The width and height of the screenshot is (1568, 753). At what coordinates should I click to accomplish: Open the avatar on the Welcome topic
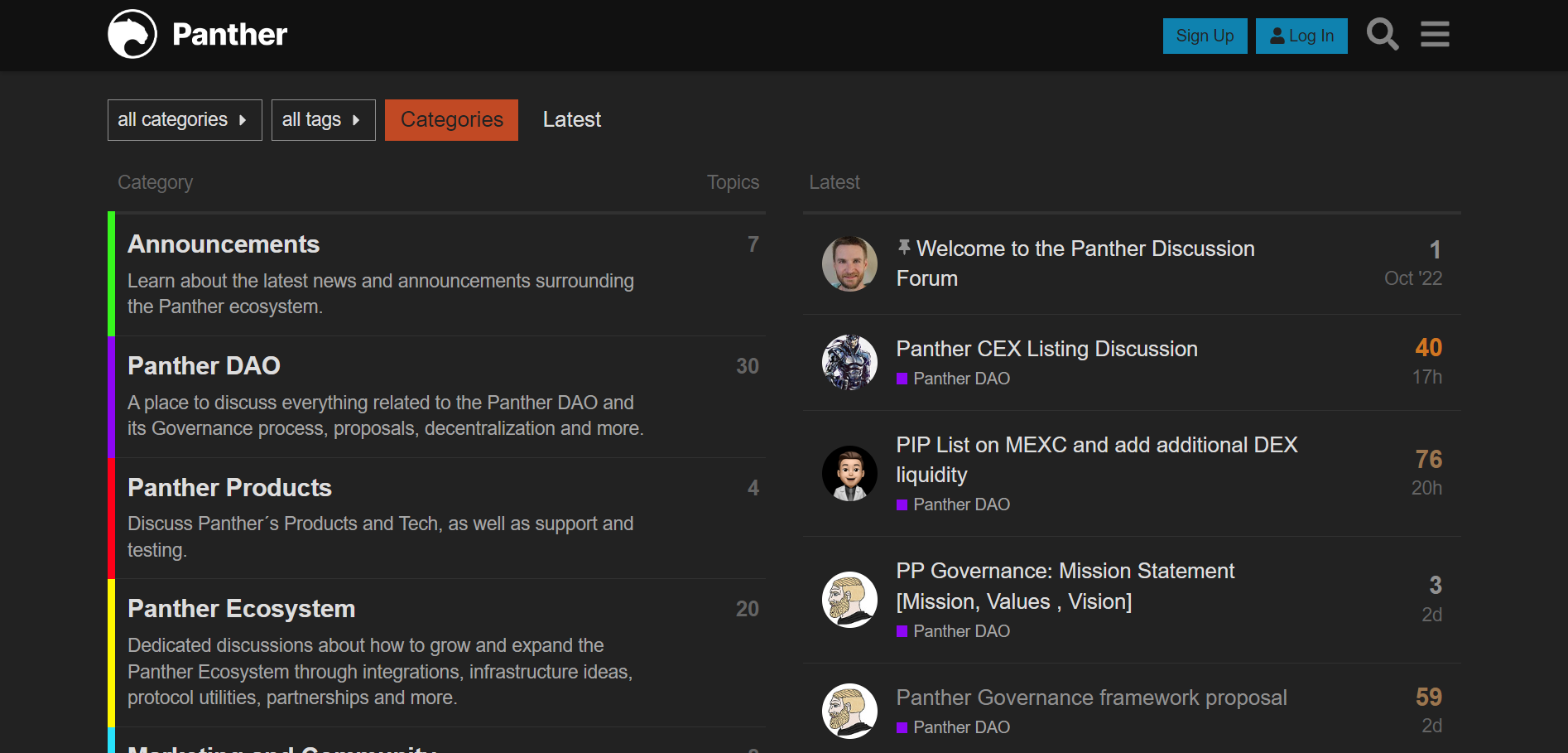pyautogui.click(x=849, y=264)
